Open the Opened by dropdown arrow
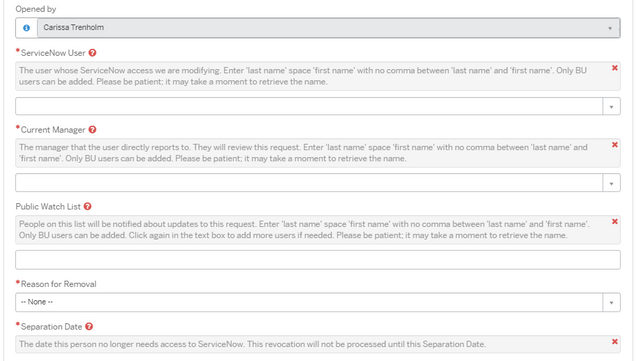Image resolution: width=636 pixels, height=361 pixels. click(x=610, y=28)
